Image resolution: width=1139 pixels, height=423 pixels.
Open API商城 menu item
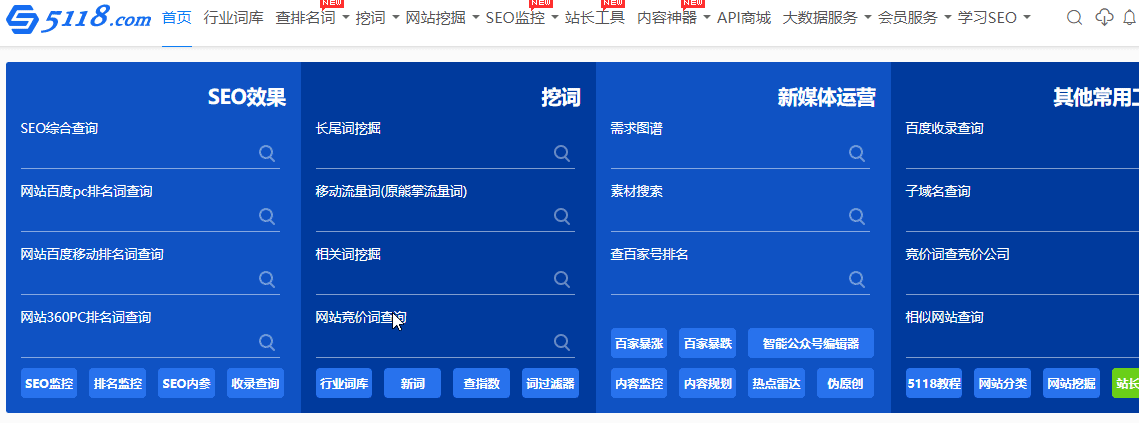[x=744, y=17]
